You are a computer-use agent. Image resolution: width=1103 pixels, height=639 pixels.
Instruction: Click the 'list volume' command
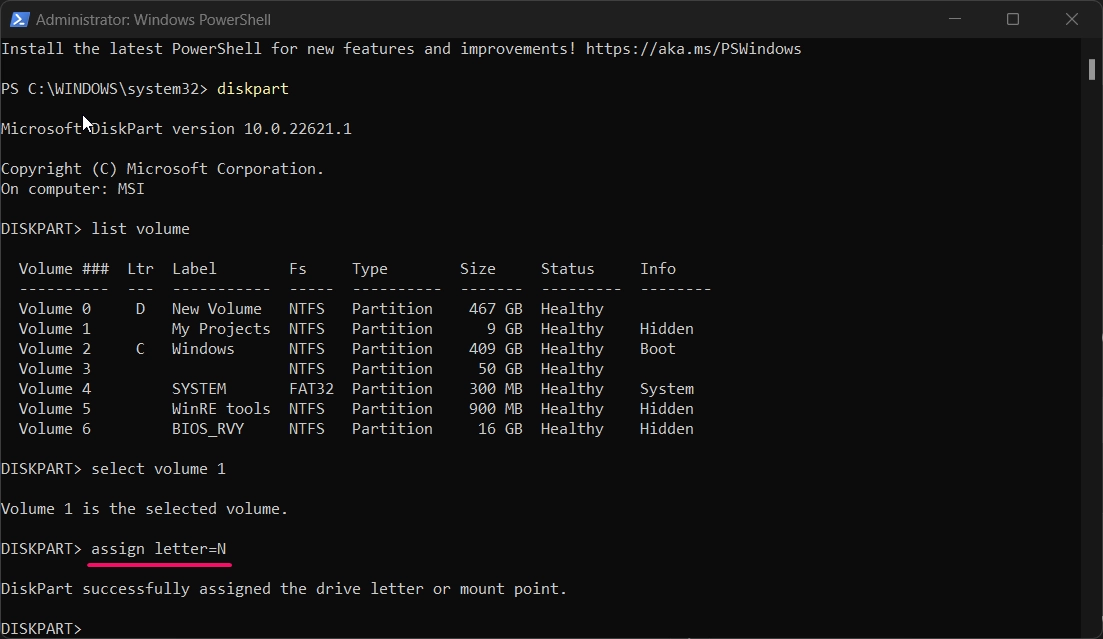[x=140, y=229]
